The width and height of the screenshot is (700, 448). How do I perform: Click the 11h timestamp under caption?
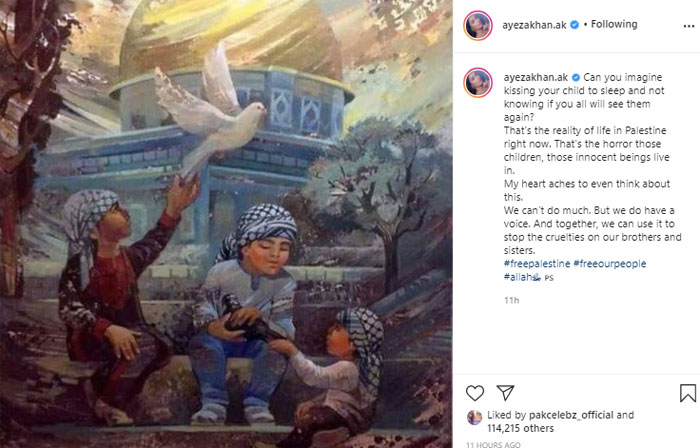pos(512,300)
